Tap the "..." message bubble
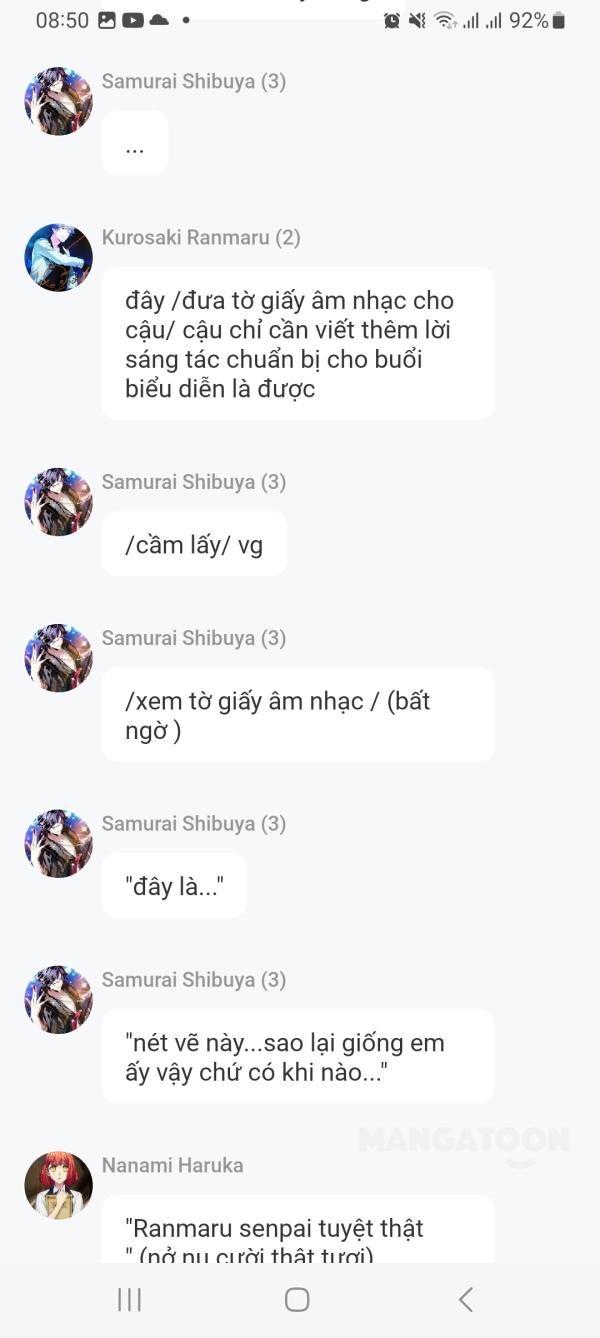Screen dimensions: 600x1338 click(x=135, y=144)
